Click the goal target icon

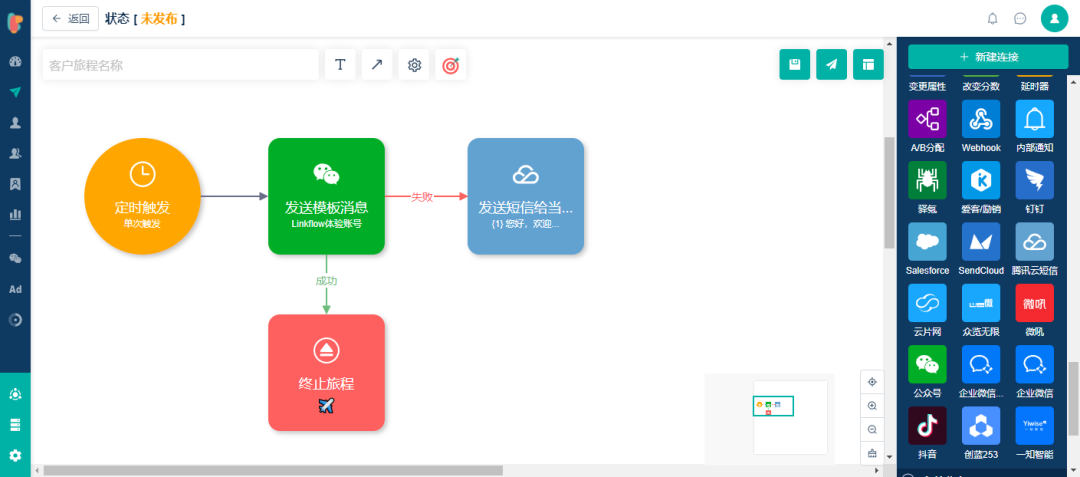450,65
